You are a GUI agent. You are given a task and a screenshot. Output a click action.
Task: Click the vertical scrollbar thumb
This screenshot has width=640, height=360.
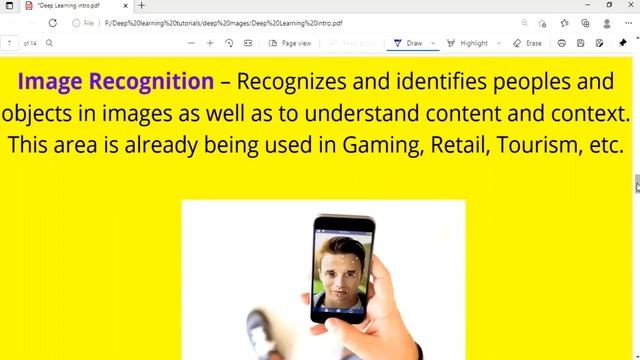coord(637,183)
